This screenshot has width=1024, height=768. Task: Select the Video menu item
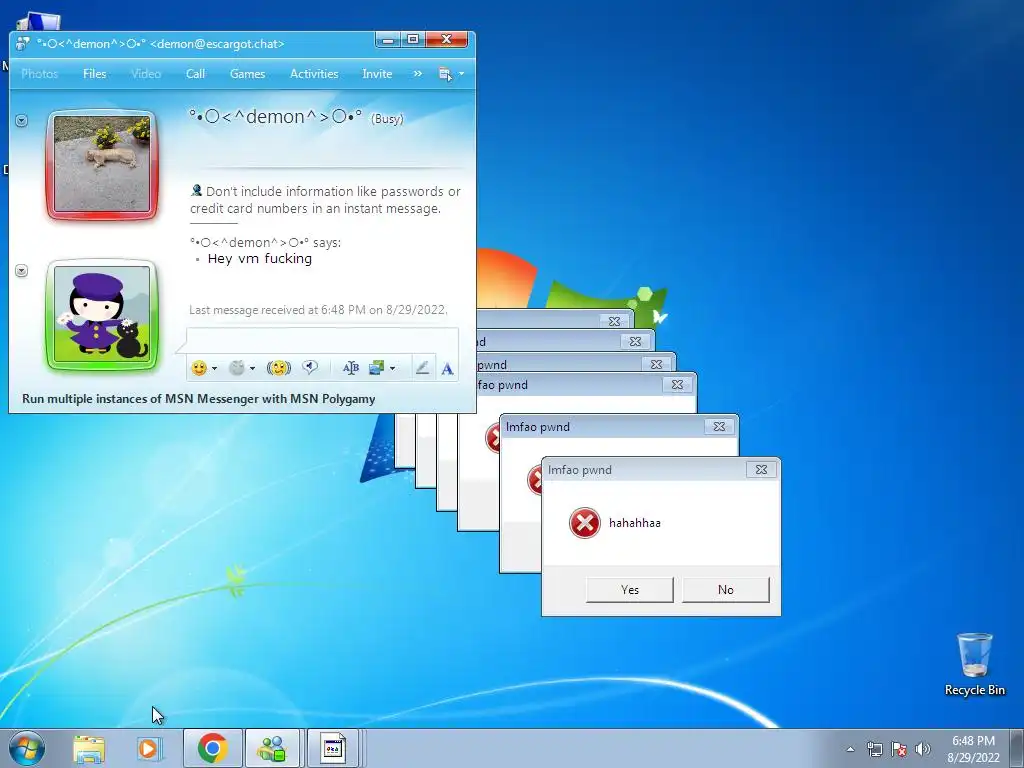[146, 74]
